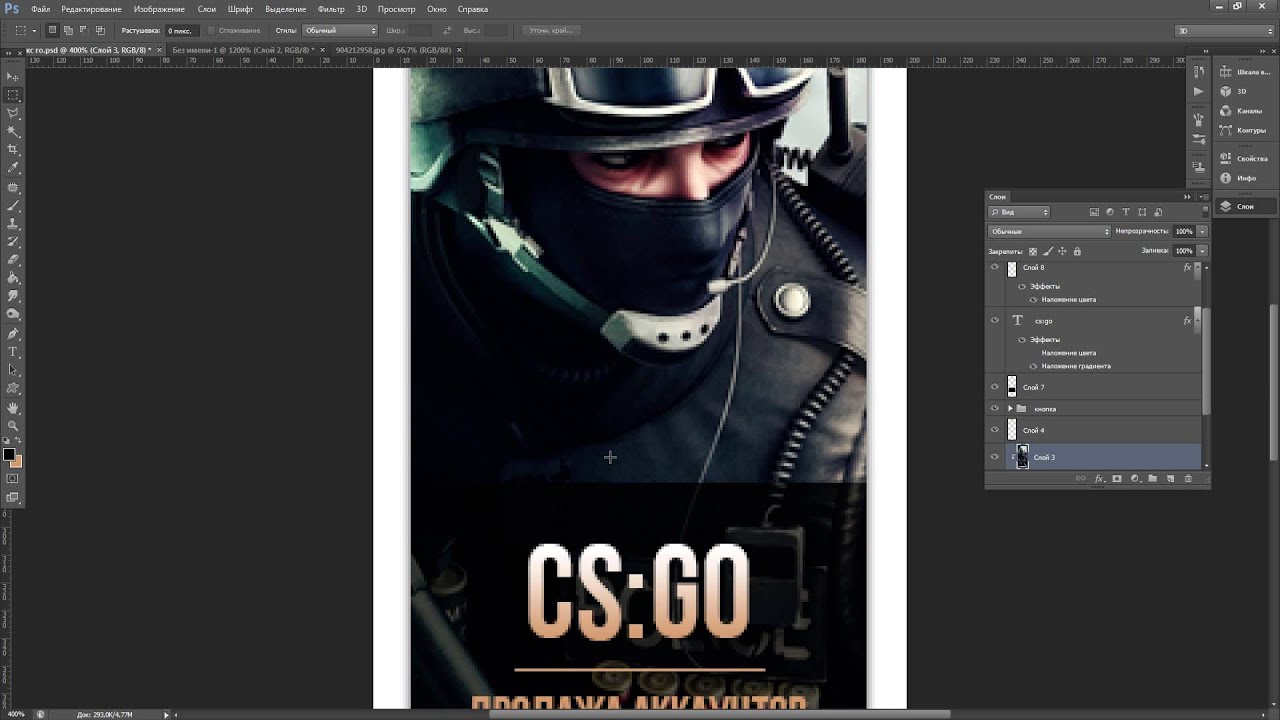
Task: Create new adjustment layer icon
Action: (x=1135, y=478)
